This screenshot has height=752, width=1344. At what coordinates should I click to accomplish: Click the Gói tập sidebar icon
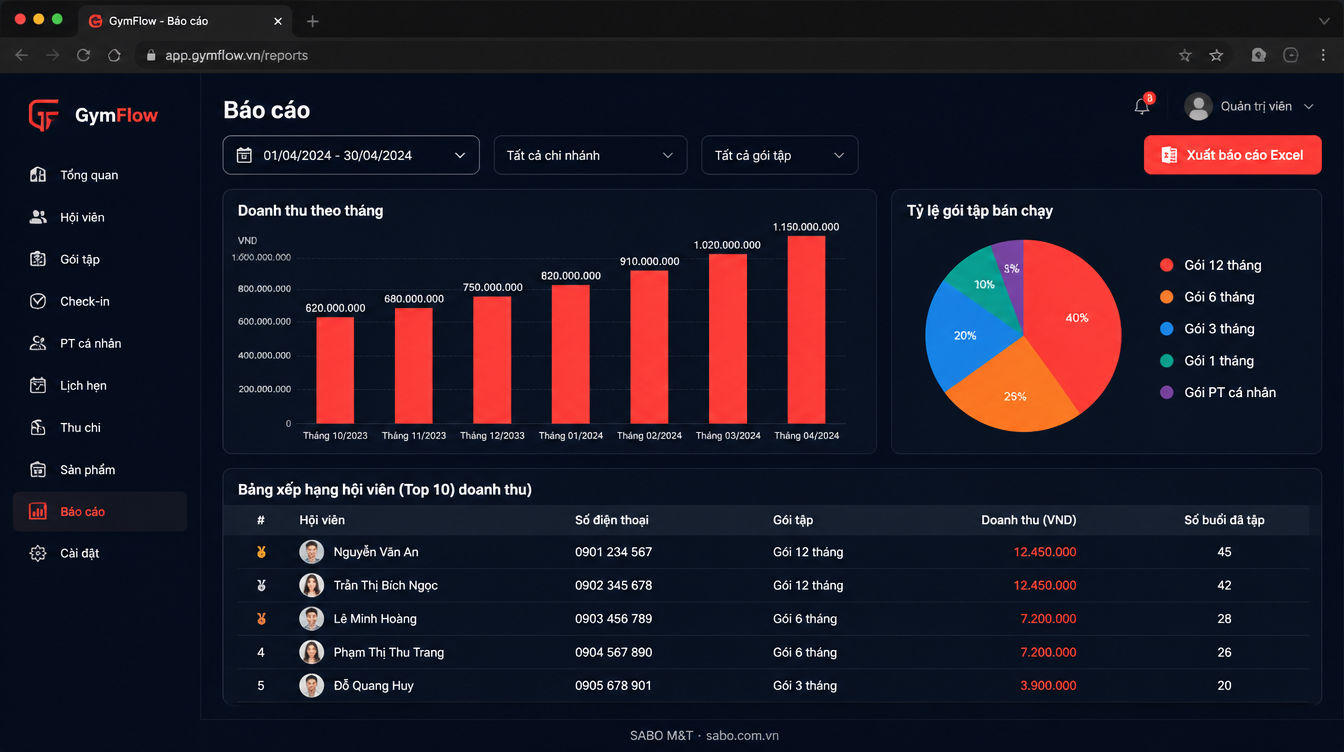[x=38, y=259]
